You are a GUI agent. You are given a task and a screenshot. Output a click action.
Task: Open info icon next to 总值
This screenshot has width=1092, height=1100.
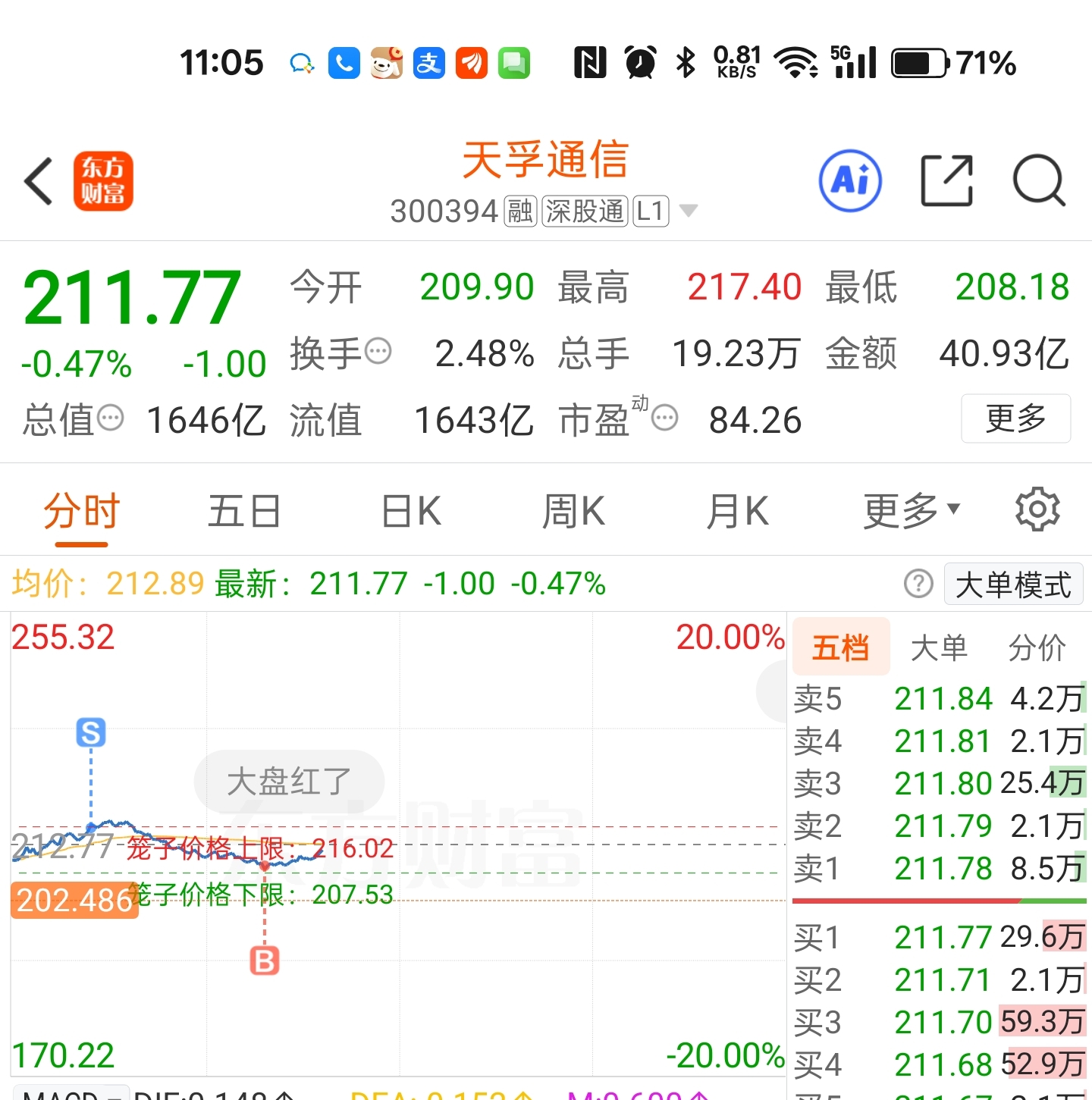point(110,418)
